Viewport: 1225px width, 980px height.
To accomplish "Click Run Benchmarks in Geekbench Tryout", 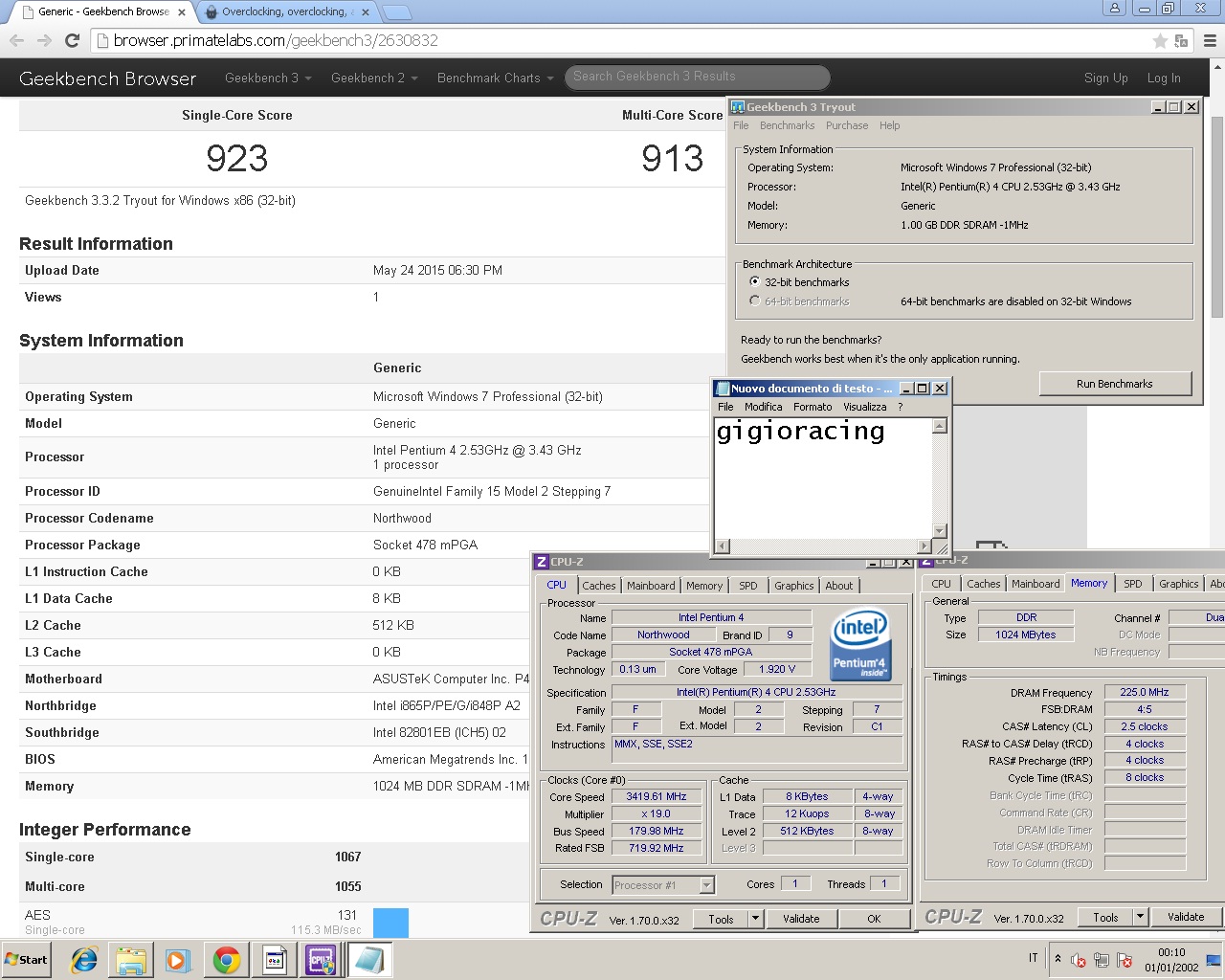I will coord(1115,384).
